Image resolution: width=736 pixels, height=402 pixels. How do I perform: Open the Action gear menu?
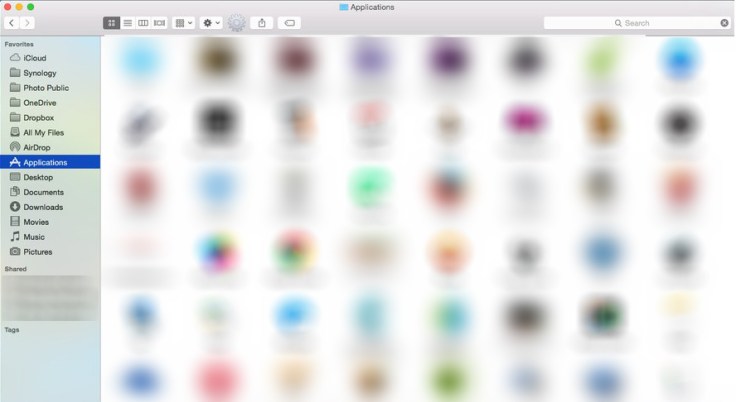[211, 23]
